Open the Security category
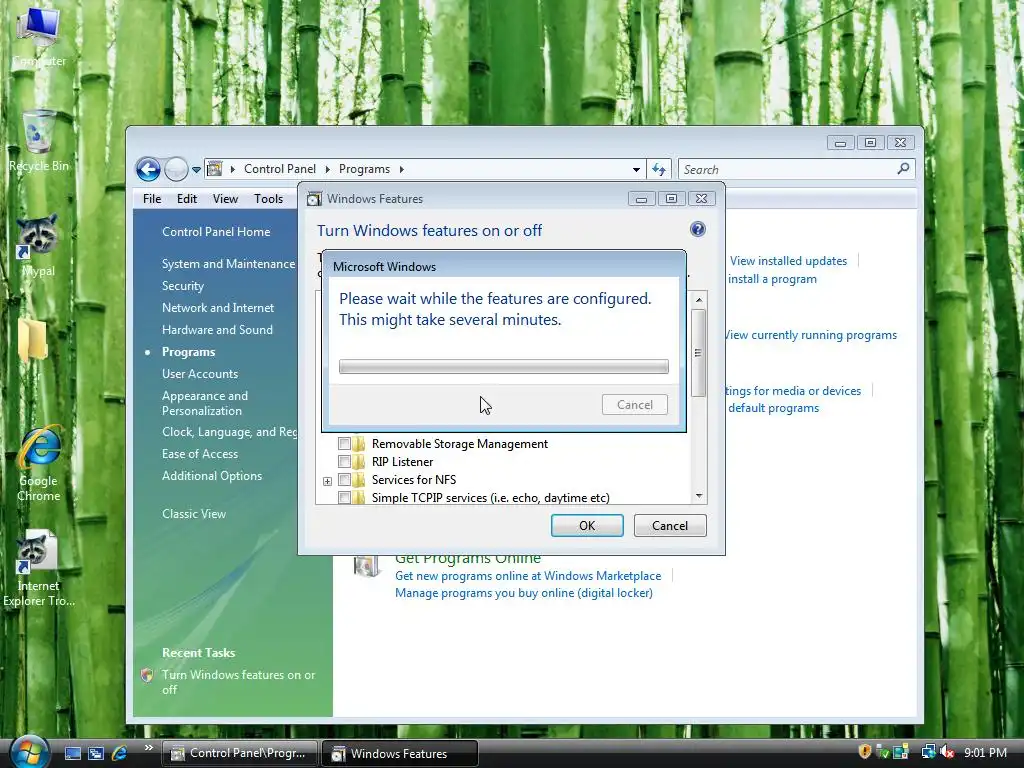This screenshot has height=768, width=1024. [x=183, y=286]
